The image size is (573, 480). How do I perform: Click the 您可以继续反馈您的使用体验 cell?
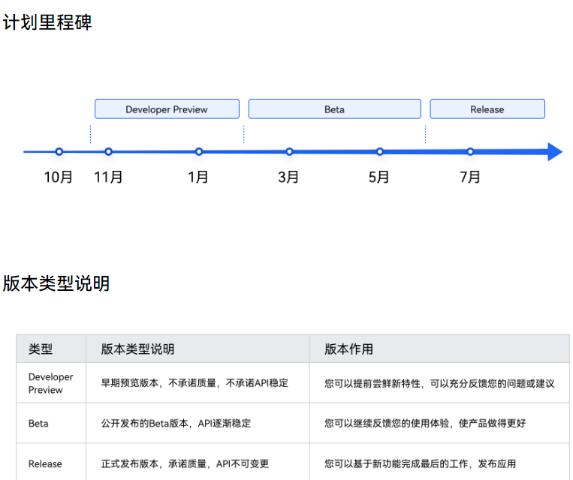coord(439,423)
